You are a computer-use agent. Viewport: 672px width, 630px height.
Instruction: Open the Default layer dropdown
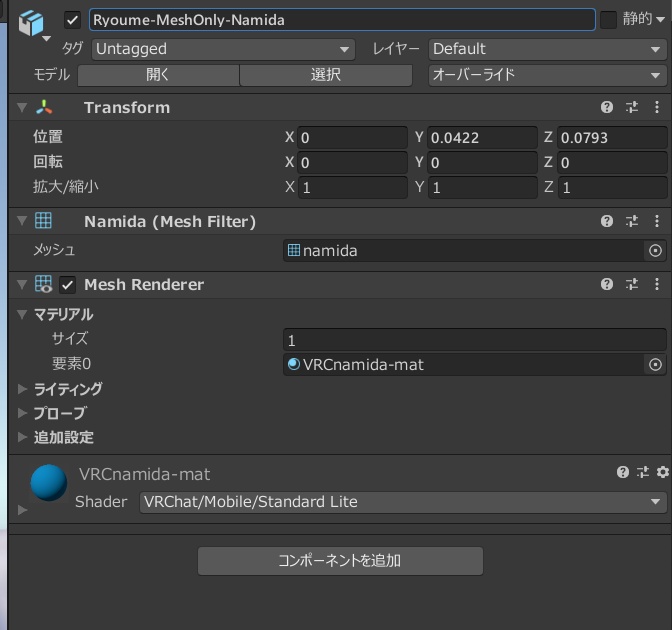[547, 49]
